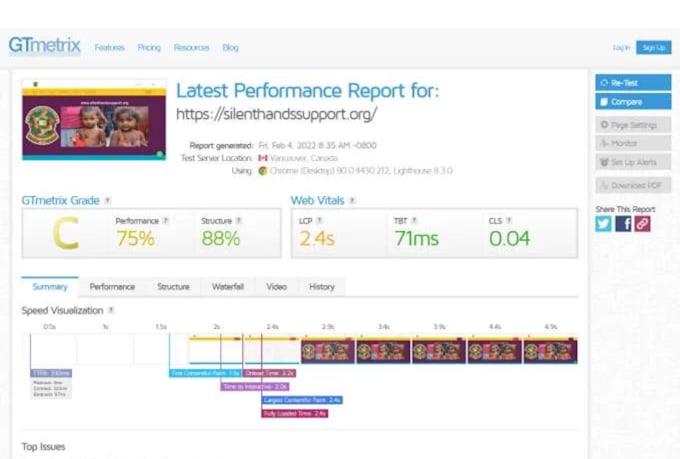Click help icon next to Structure score
The width and height of the screenshot is (680, 459).
pyautogui.click(x=239, y=221)
